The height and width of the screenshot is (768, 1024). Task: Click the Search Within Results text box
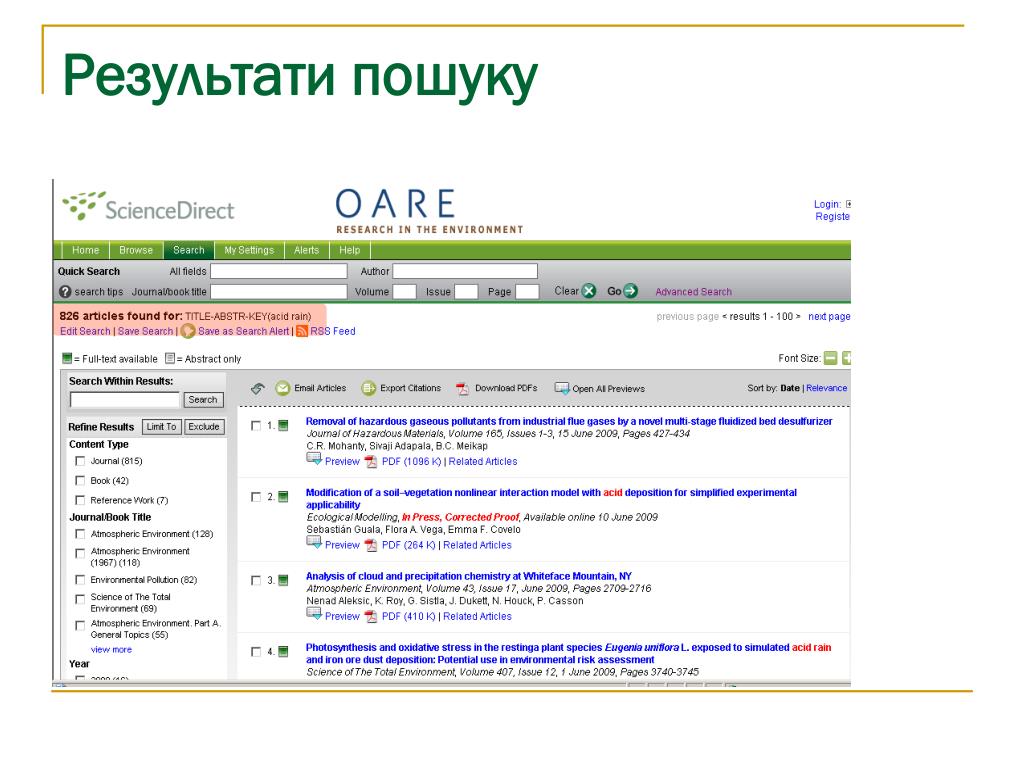click(x=124, y=400)
